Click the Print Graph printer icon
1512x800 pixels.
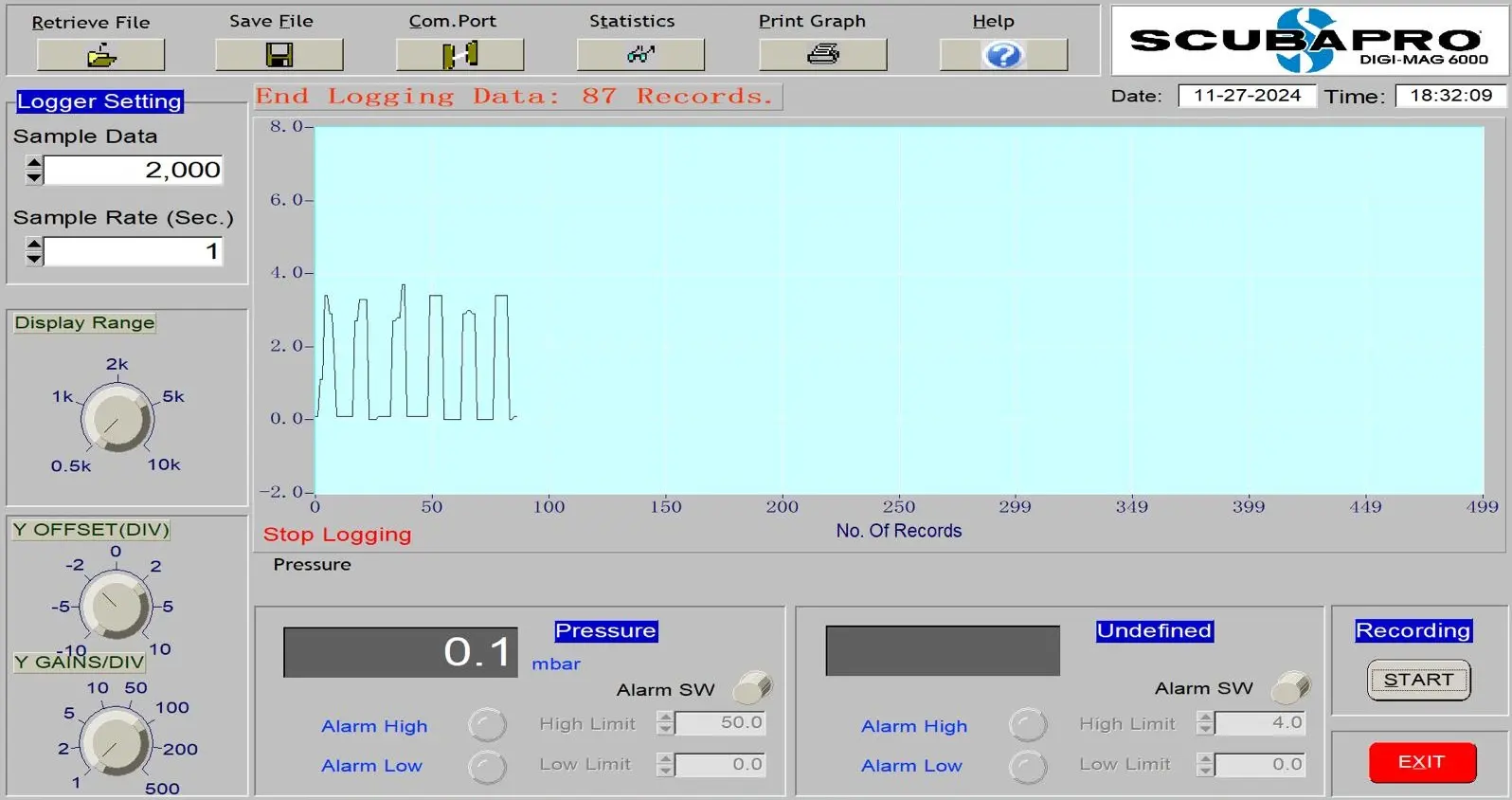[x=822, y=55]
